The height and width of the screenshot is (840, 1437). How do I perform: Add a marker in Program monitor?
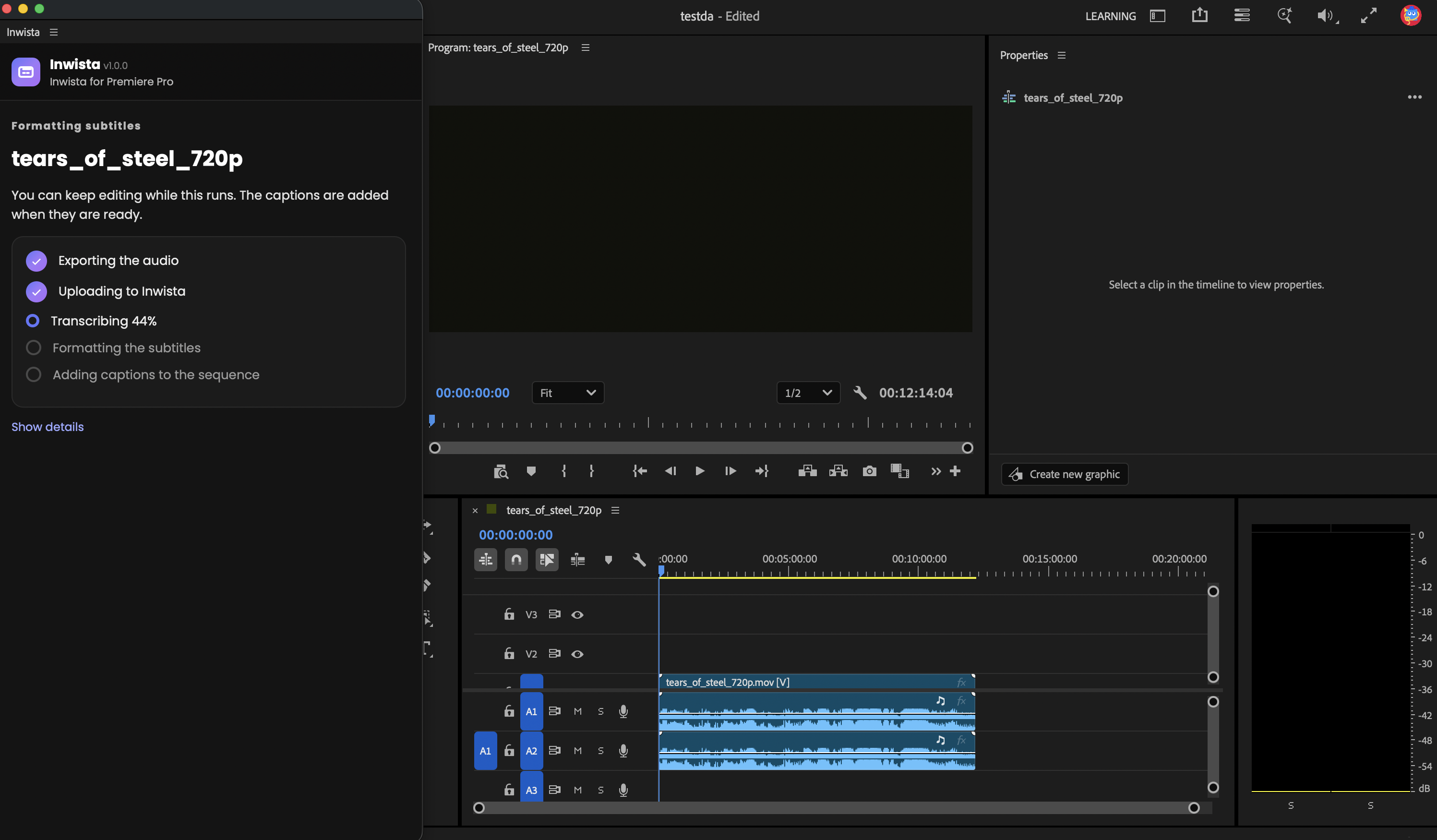tap(531, 471)
